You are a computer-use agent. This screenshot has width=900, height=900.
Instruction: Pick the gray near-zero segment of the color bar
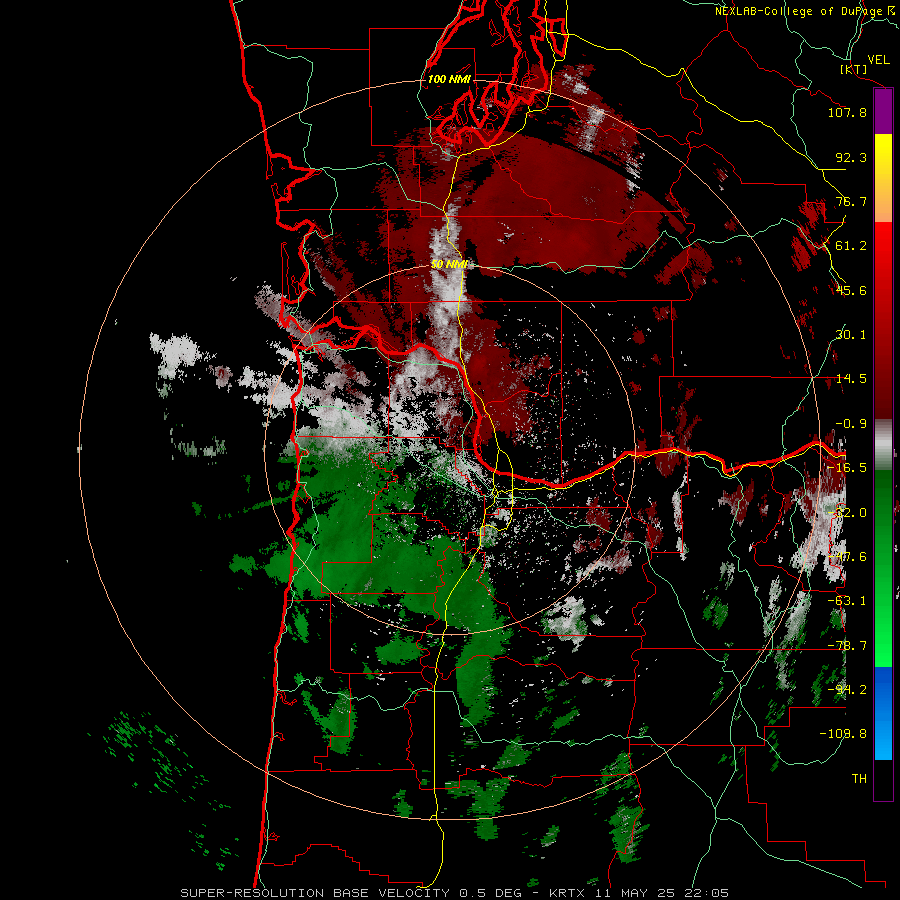point(883,445)
